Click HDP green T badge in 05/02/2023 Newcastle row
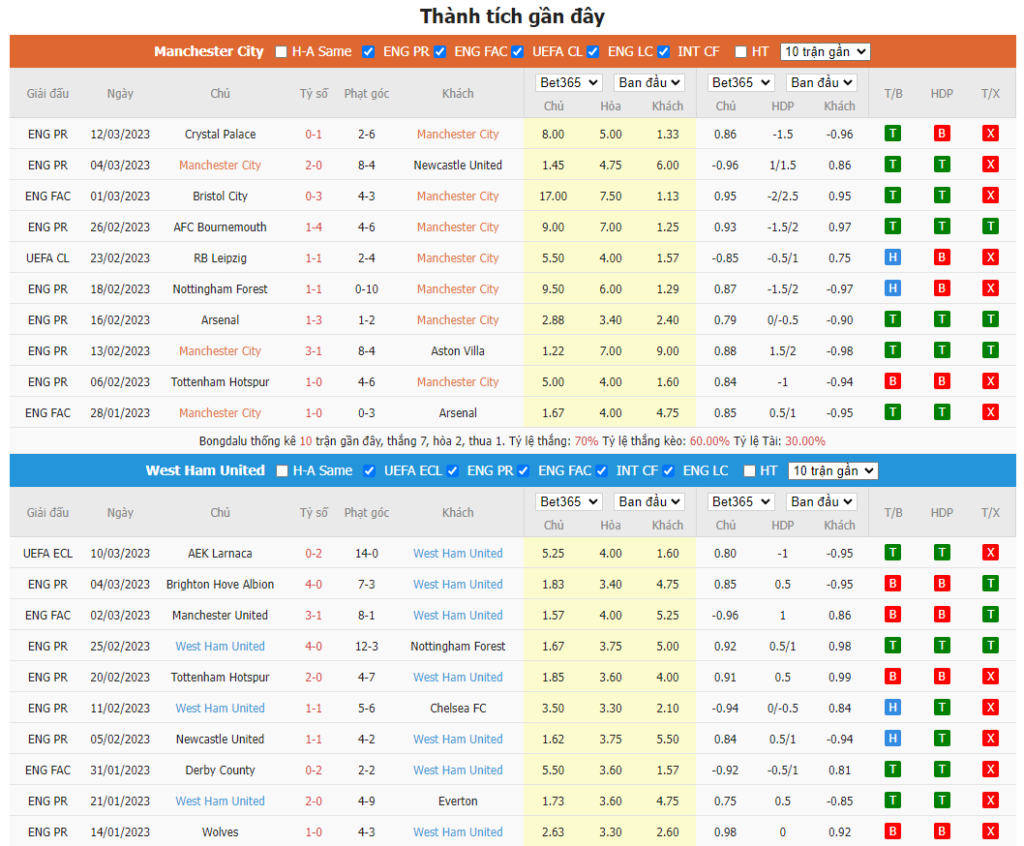 pyautogui.click(x=941, y=739)
